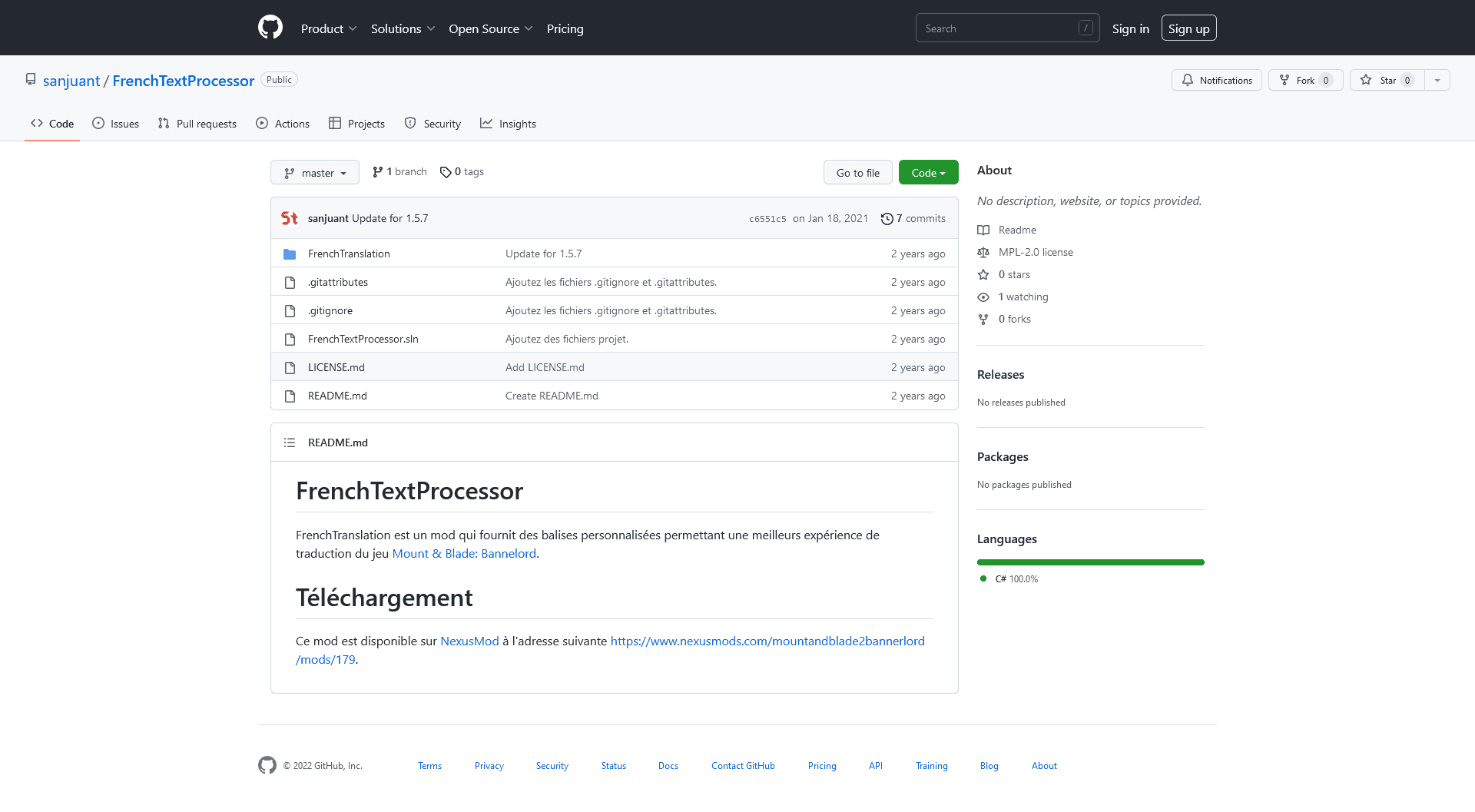Open the Mount & Blade: Bannerlord link
The image size is (1475, 812).
pyautogui.click(x=464, y=553)
